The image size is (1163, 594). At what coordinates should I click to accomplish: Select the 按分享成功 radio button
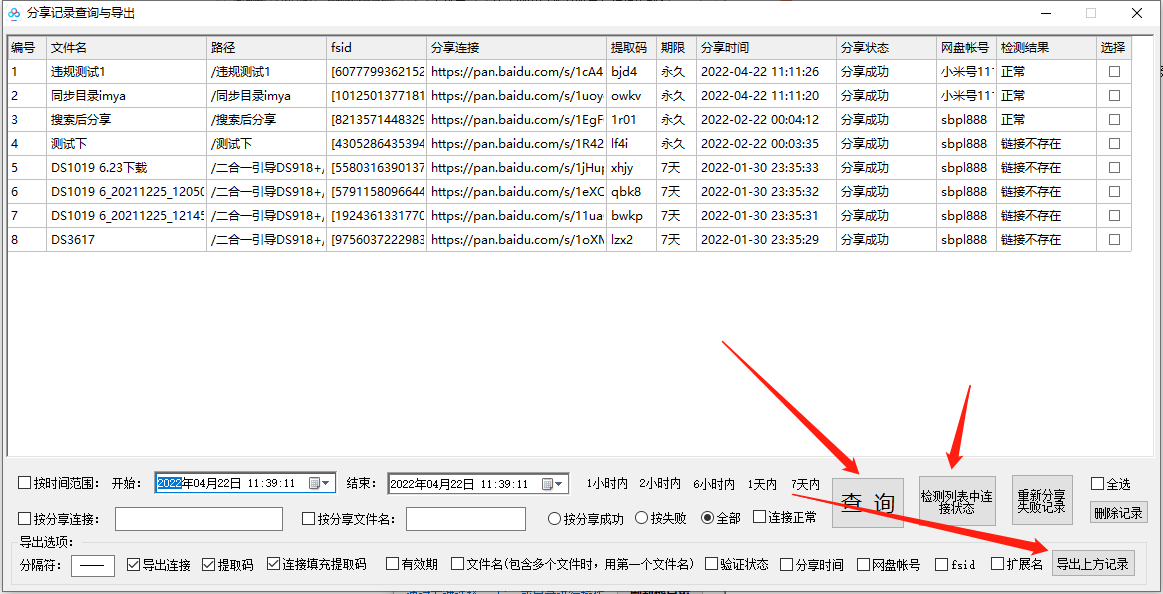[553, 519]
